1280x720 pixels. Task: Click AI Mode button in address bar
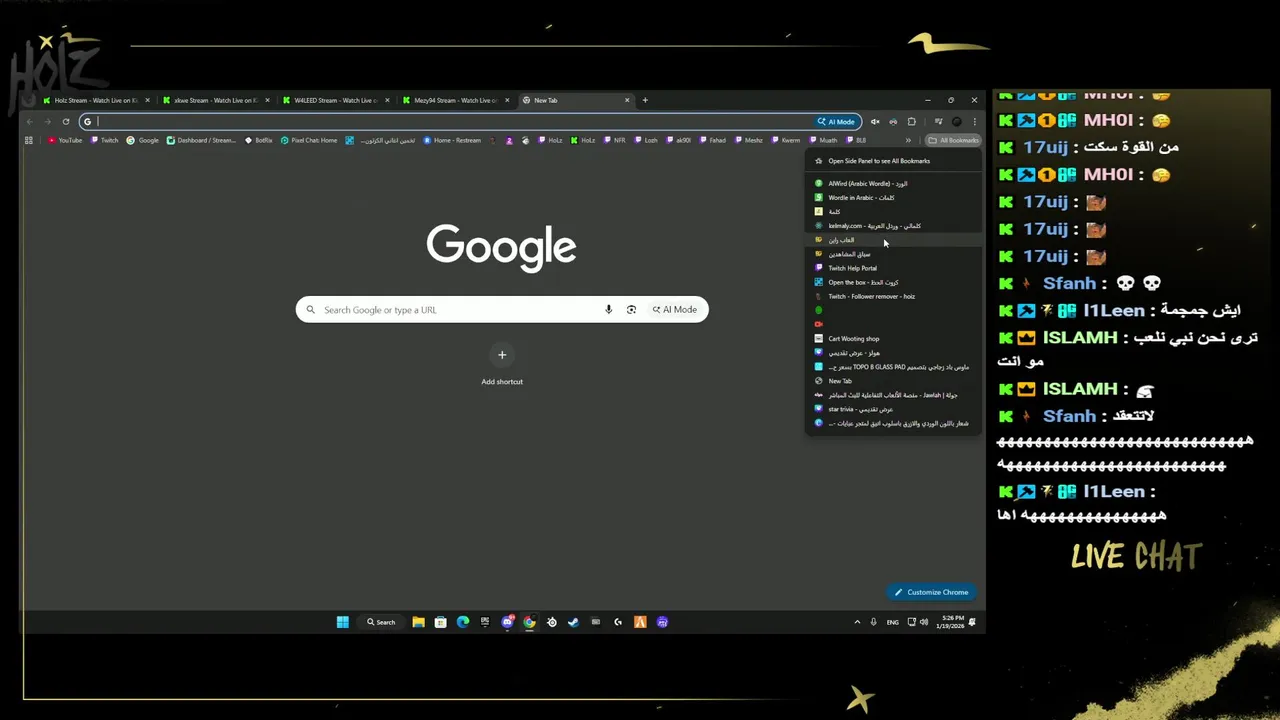[837, 122]
